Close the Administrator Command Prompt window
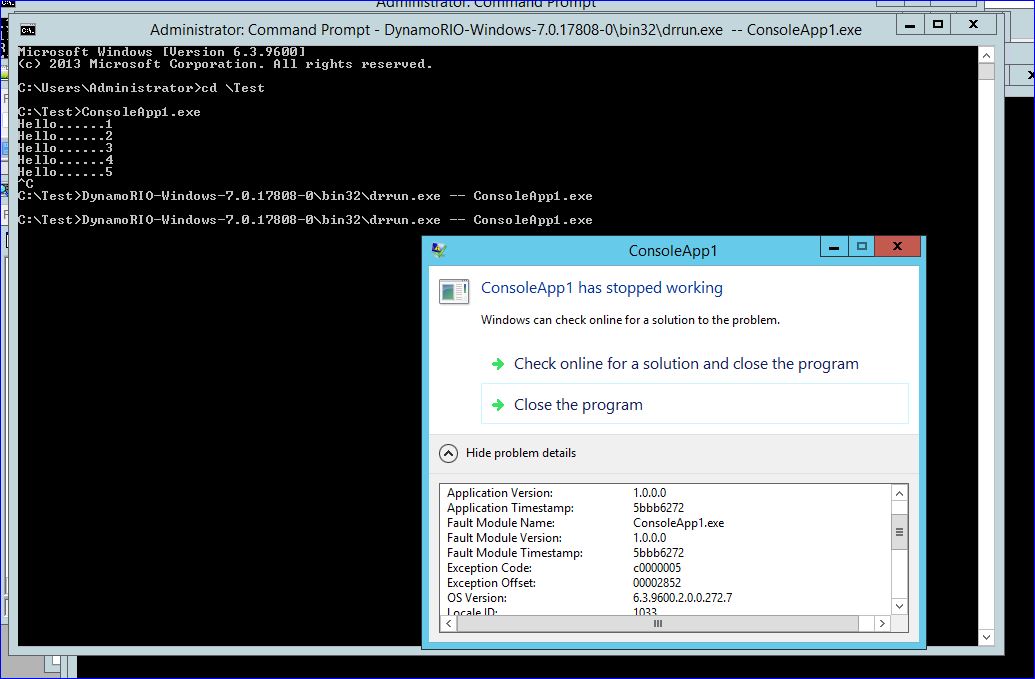Screen dimensions: 1035x679 click(974, 25)
